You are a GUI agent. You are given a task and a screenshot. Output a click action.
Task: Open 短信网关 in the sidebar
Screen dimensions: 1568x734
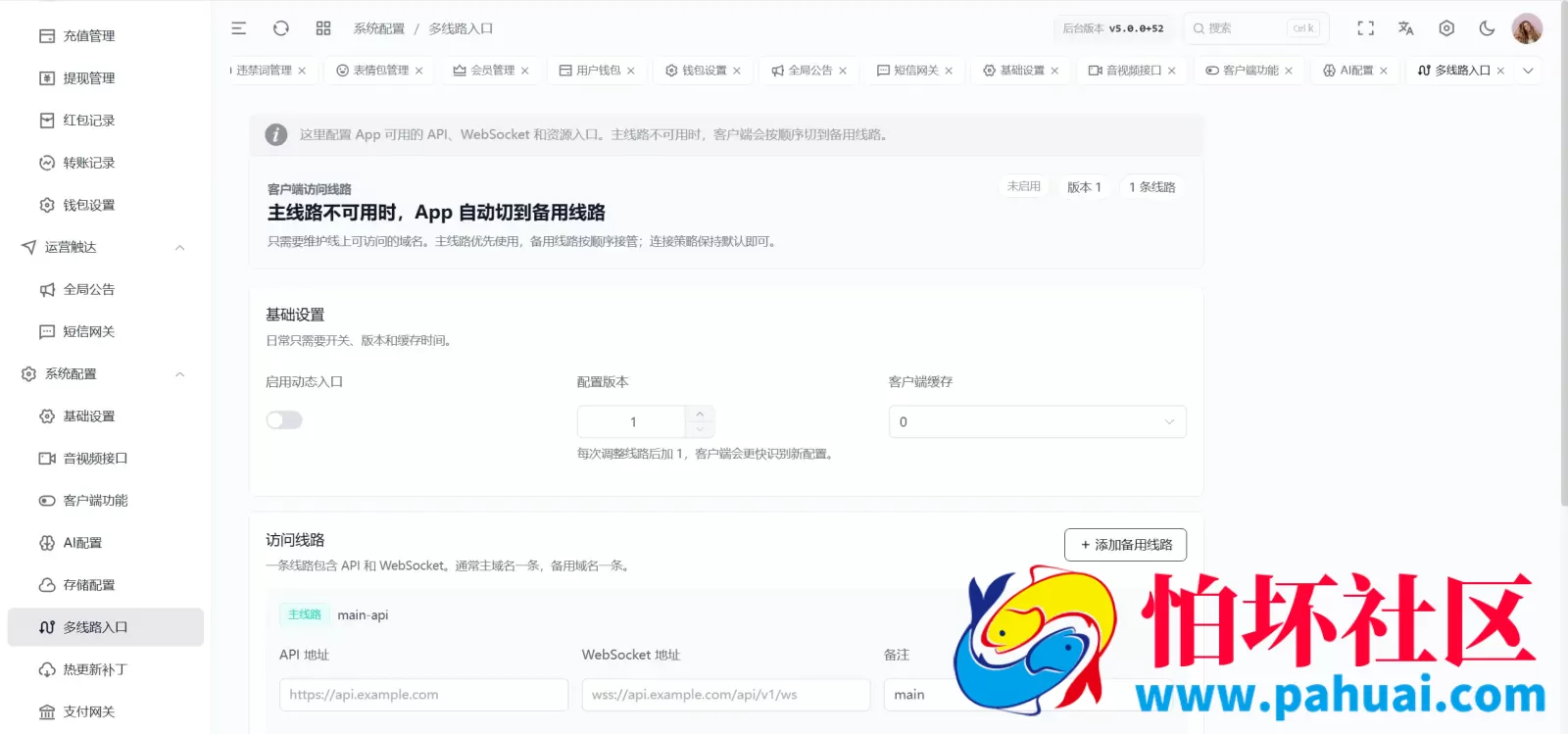(105, 331)
